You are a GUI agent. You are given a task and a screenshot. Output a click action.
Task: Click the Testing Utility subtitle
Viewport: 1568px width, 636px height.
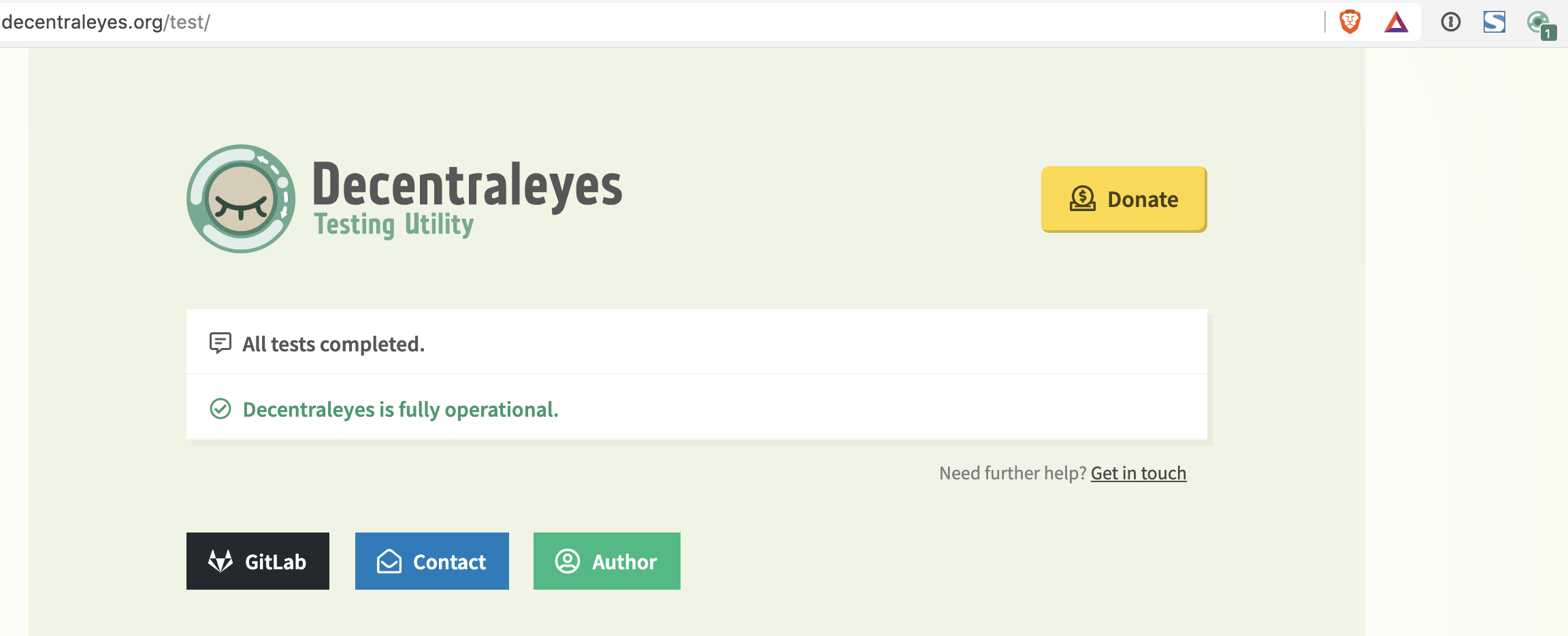[x=394, y=225]
